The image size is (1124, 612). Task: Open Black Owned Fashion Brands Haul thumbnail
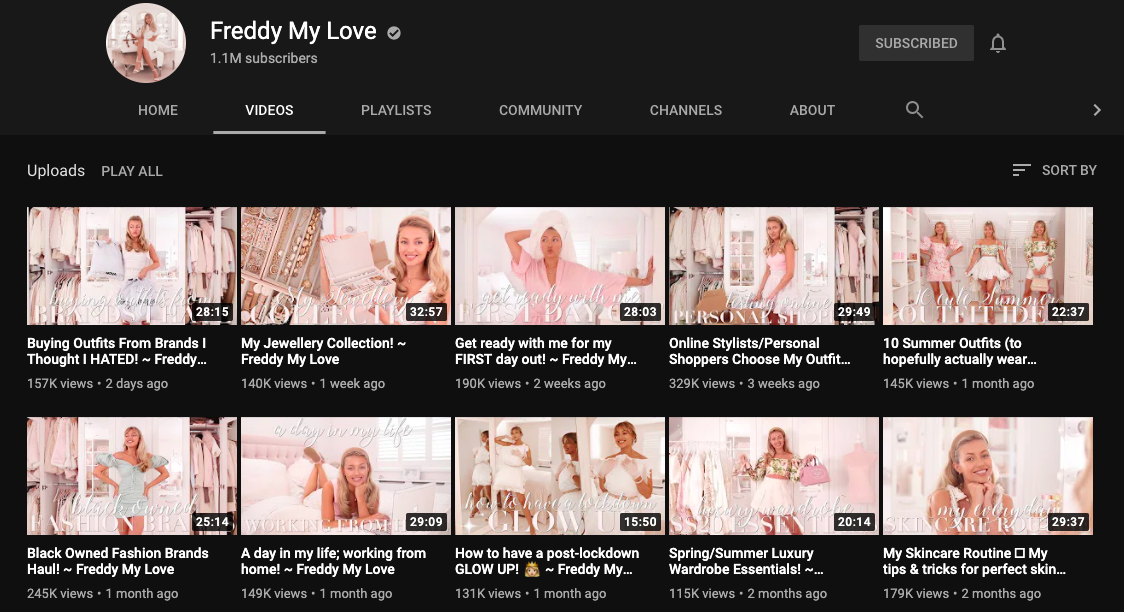(132, 476)
